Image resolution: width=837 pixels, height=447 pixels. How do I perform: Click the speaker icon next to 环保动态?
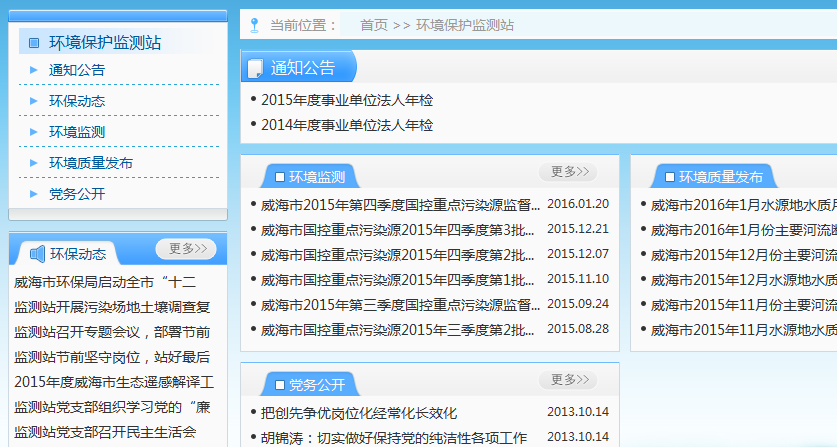pyautogui.click(x=37, y=253)
